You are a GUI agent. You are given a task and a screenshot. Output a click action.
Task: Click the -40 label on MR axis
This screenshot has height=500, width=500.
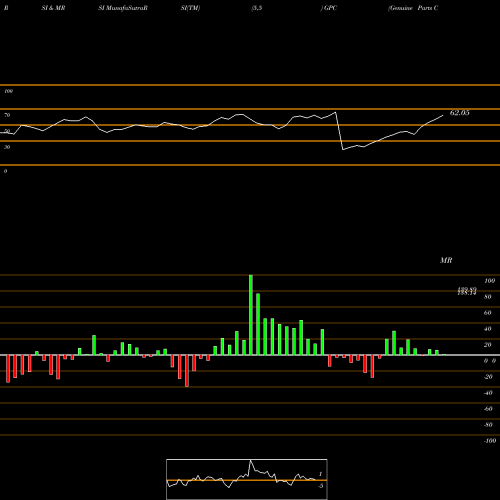click(x=488, y=393)
